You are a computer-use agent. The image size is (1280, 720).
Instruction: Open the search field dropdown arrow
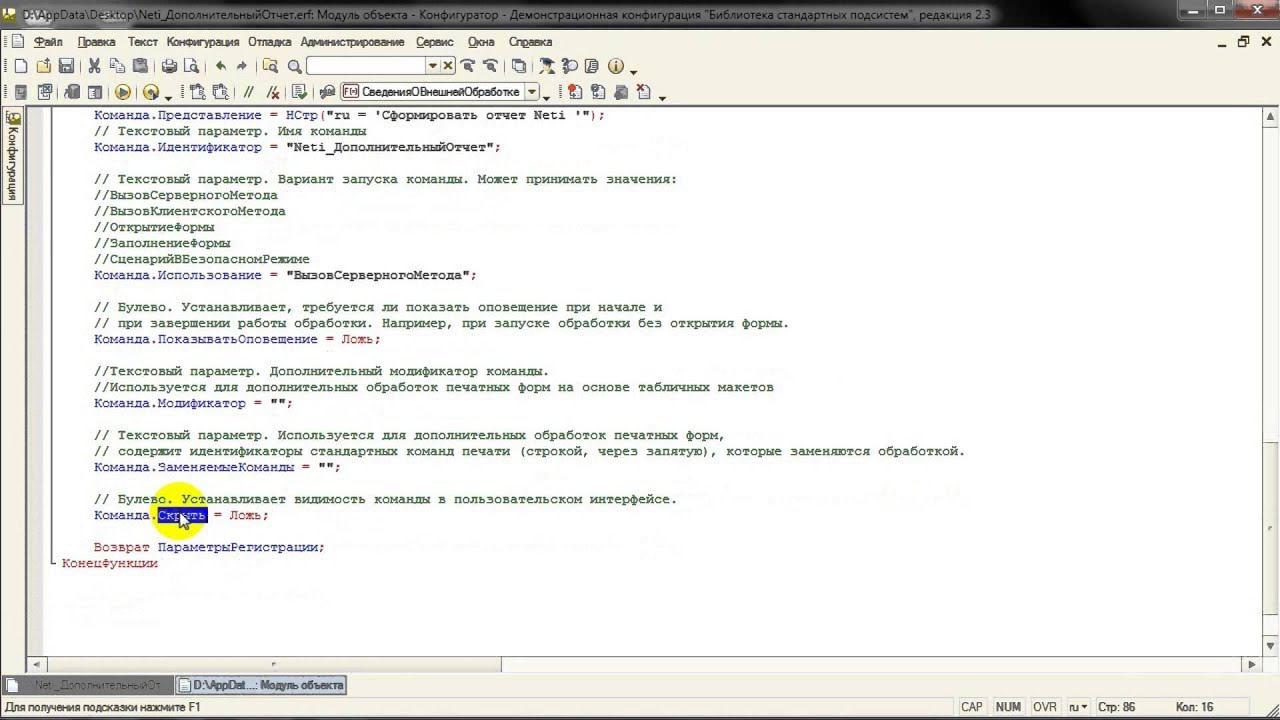coord(433,66)
